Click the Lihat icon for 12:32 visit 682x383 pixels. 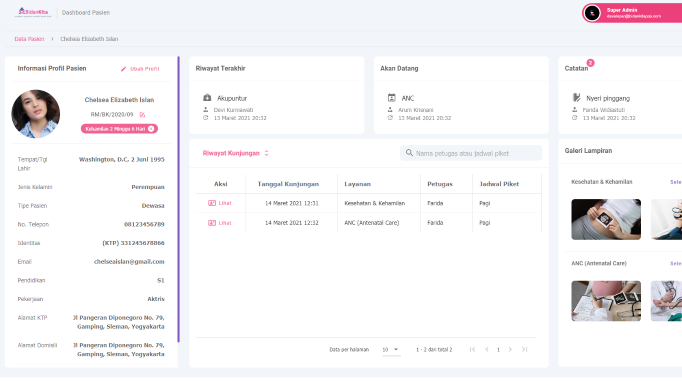point(212,223)
